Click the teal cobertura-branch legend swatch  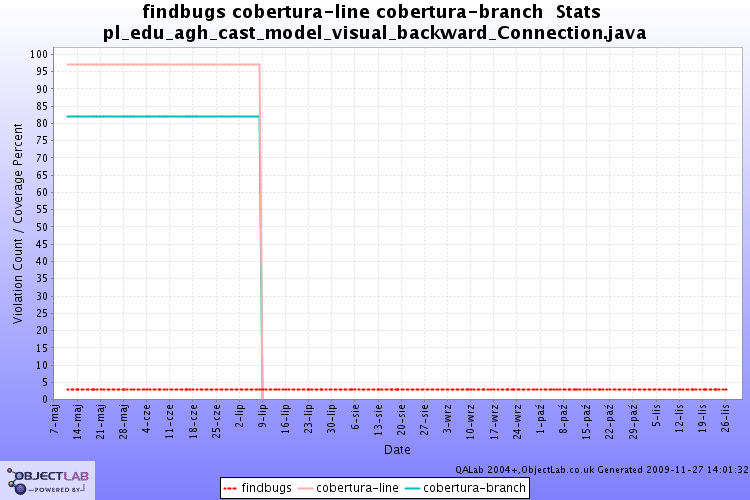pos(412,489)
